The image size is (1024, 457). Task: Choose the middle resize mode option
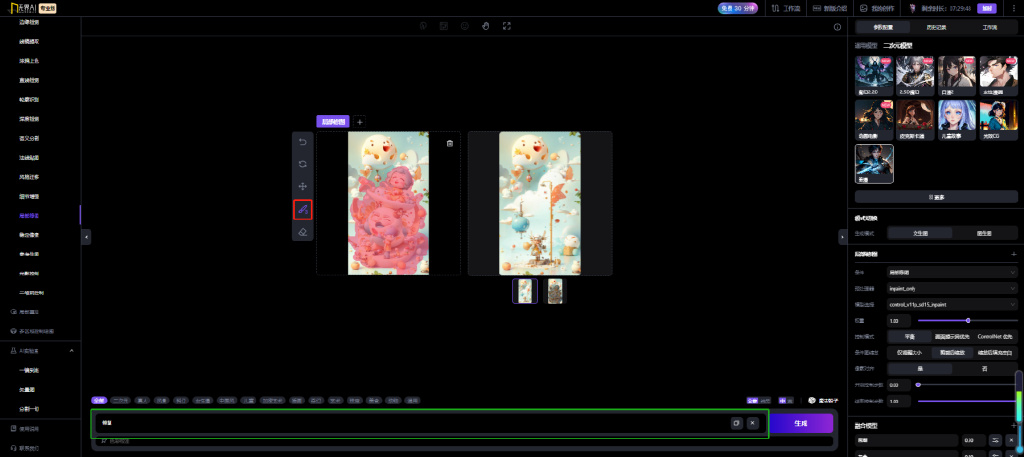pyautogui.click(x=952, y=353)
